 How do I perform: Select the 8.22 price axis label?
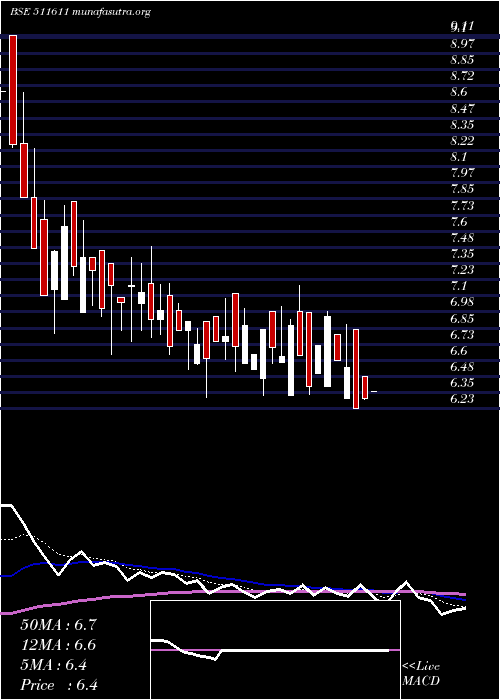tap(462, 141)
